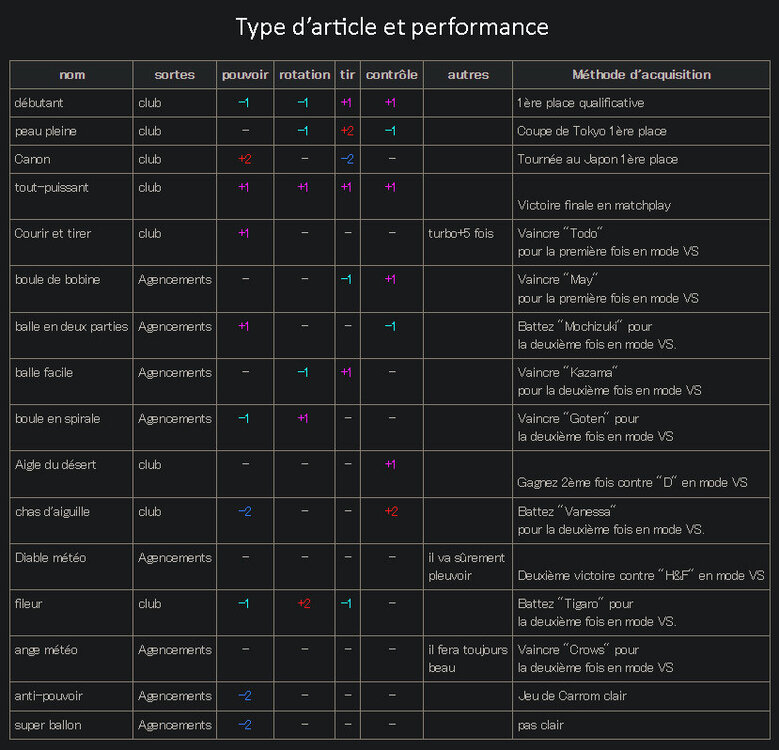Select the "rotation" column header
779x750 pixels.
coord(304,75)
